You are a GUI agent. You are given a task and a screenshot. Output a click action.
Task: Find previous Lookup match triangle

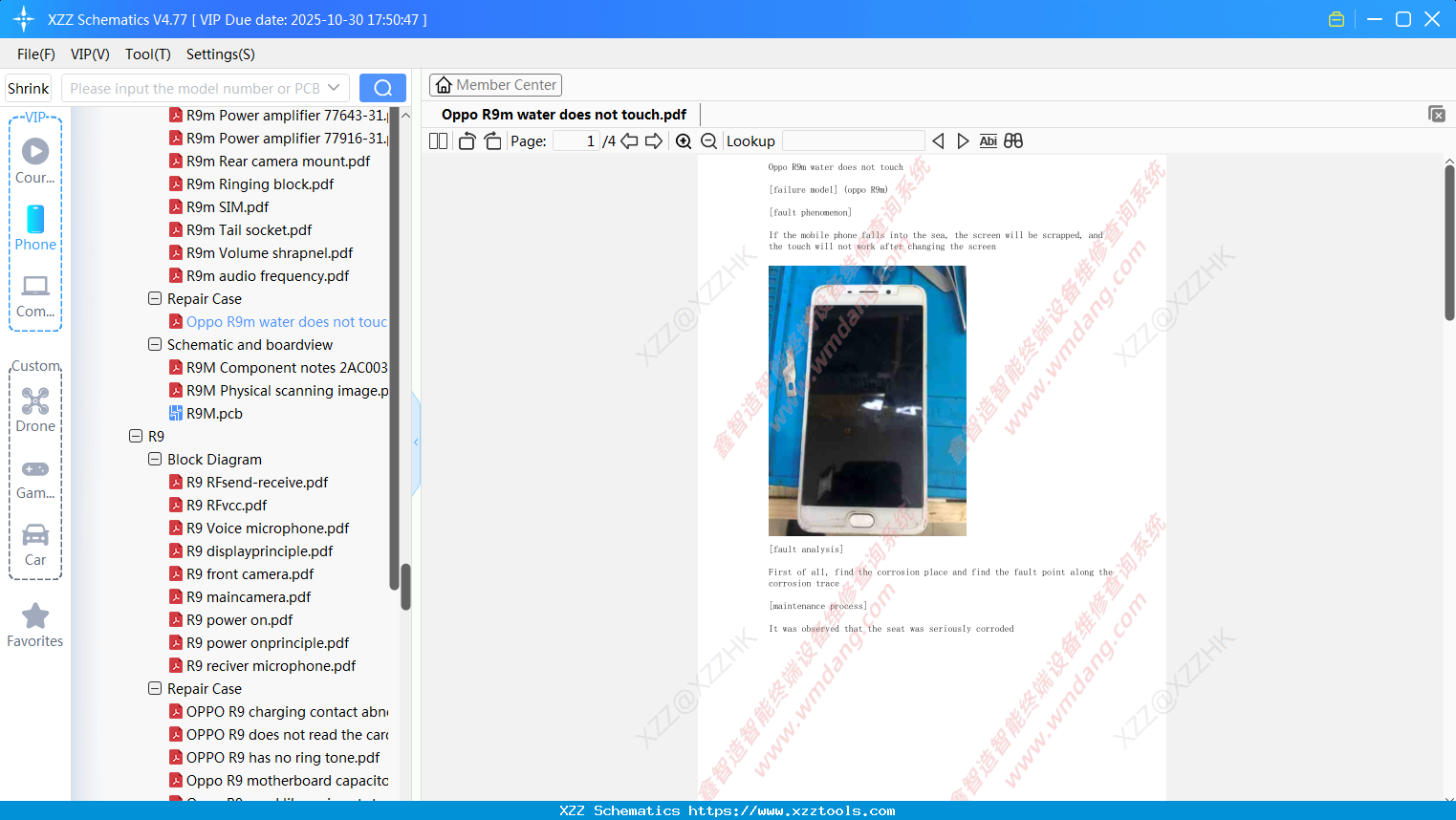[938, 141]
